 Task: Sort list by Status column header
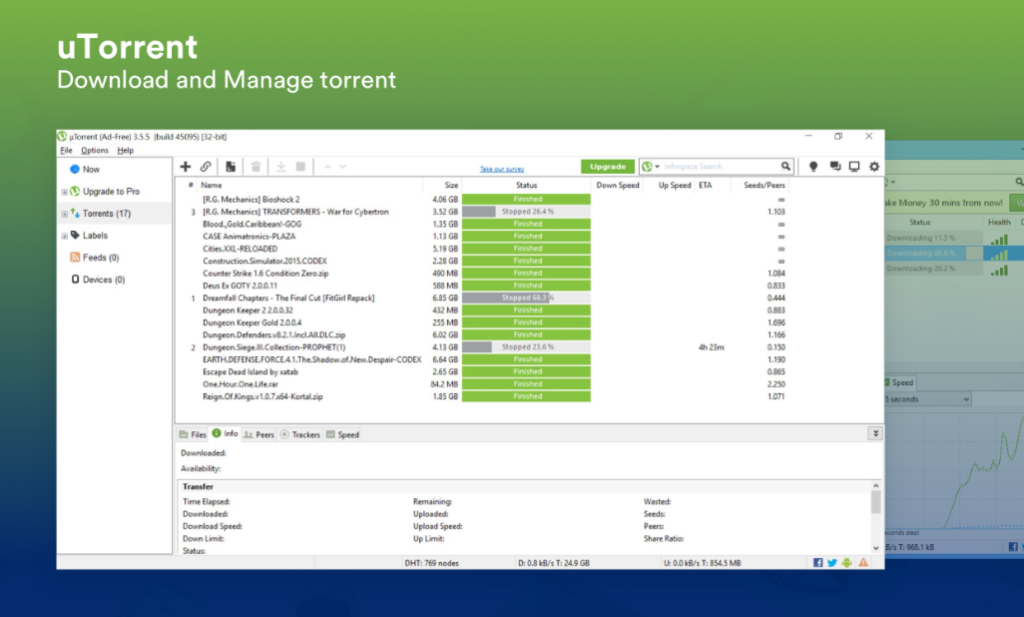(x=526, y=185)
